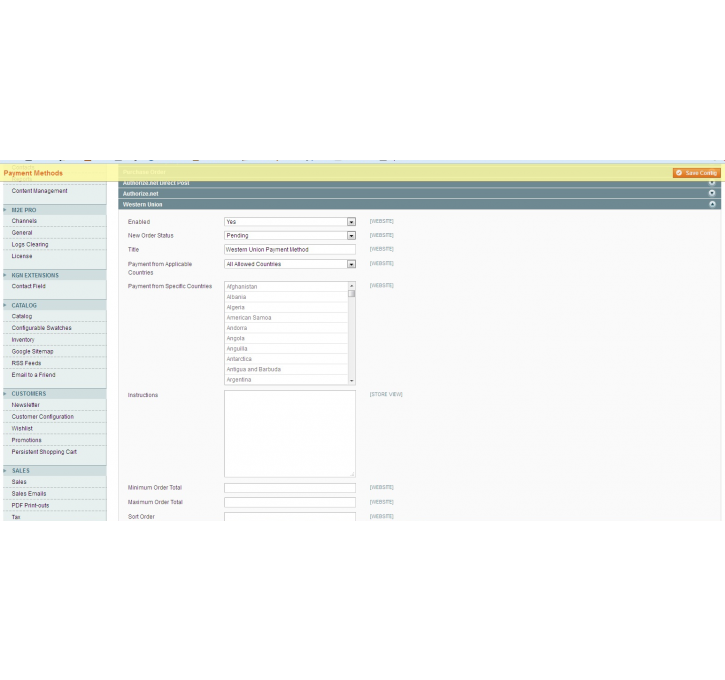Collapse the CUSTOMERS sidebar group
The image size is (725, 680).
(55, 394)
